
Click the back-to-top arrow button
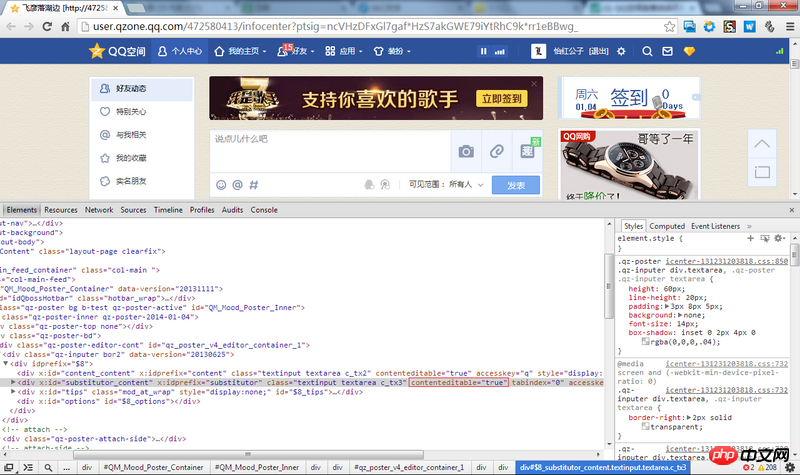coord(762,144)
